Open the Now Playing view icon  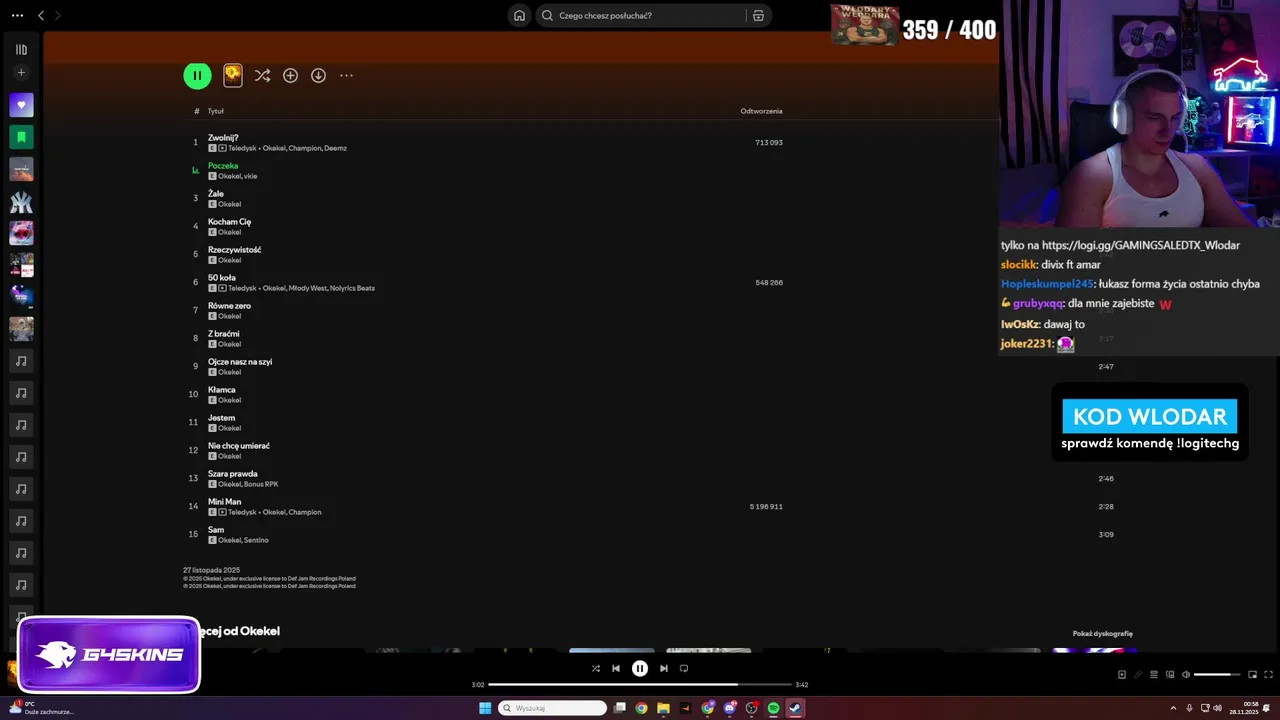point(1122,674)
